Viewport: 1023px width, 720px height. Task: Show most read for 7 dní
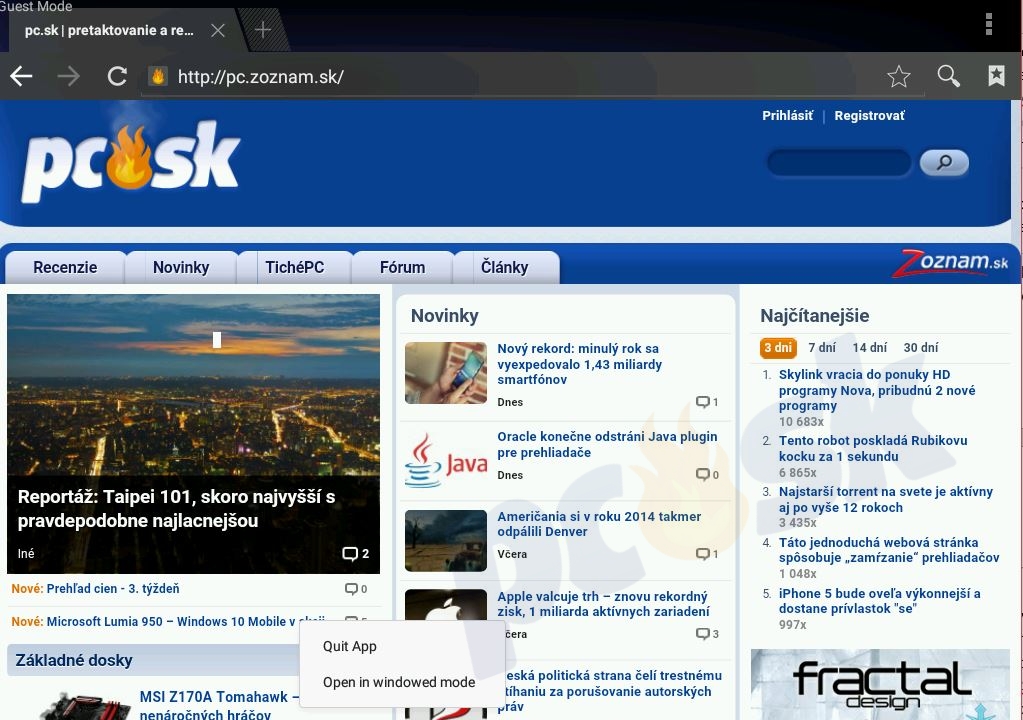click(822, 348)
